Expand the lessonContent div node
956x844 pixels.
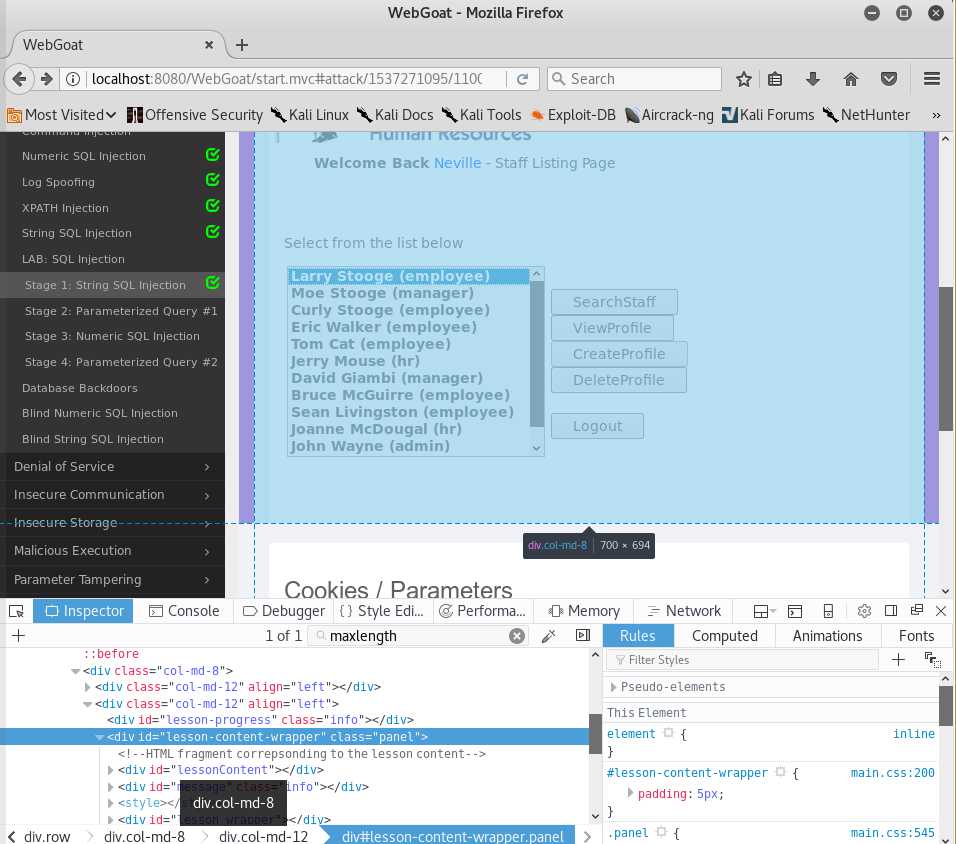tap(110, 770)
